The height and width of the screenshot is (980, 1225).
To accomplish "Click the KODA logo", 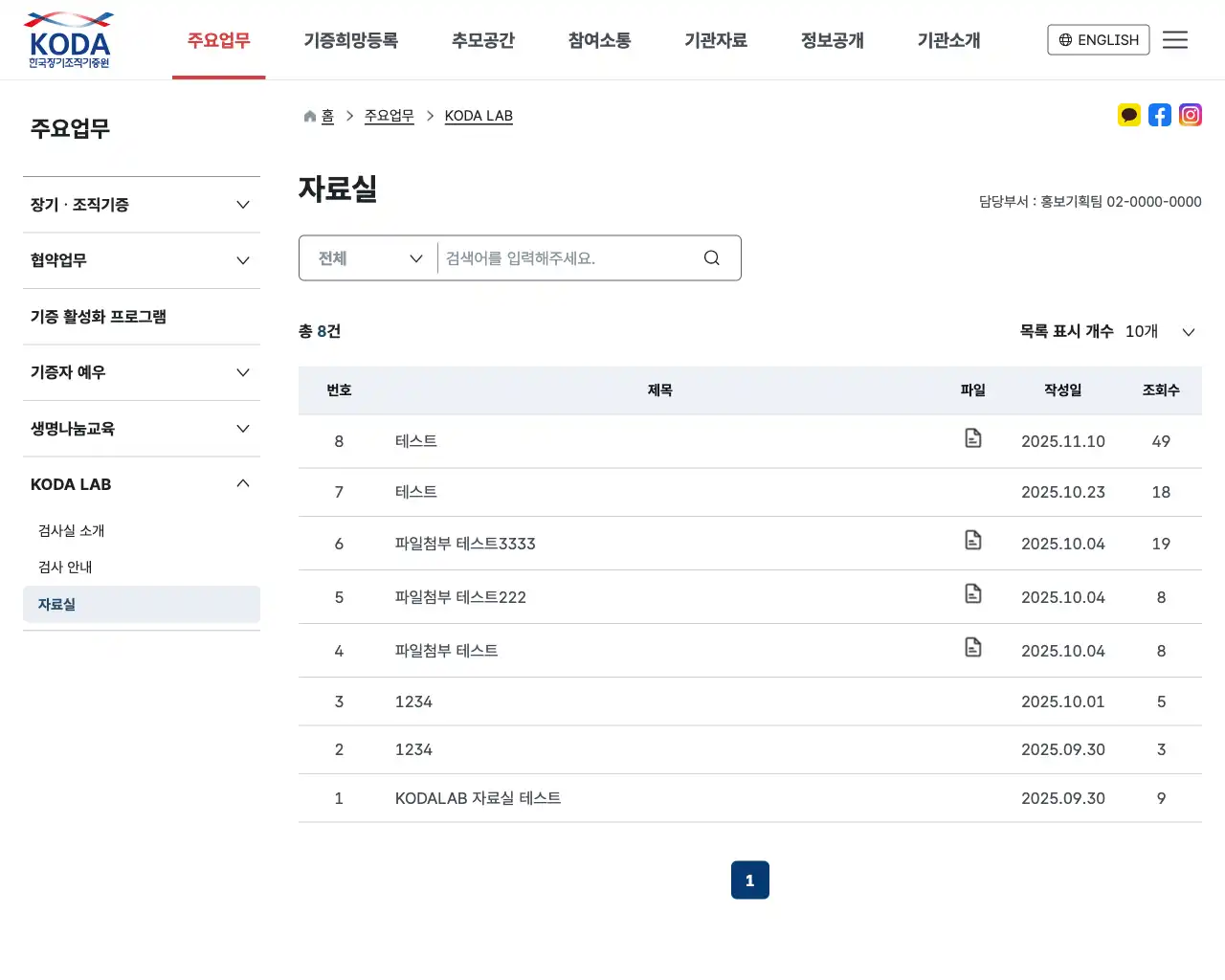I will click(68, 39).
